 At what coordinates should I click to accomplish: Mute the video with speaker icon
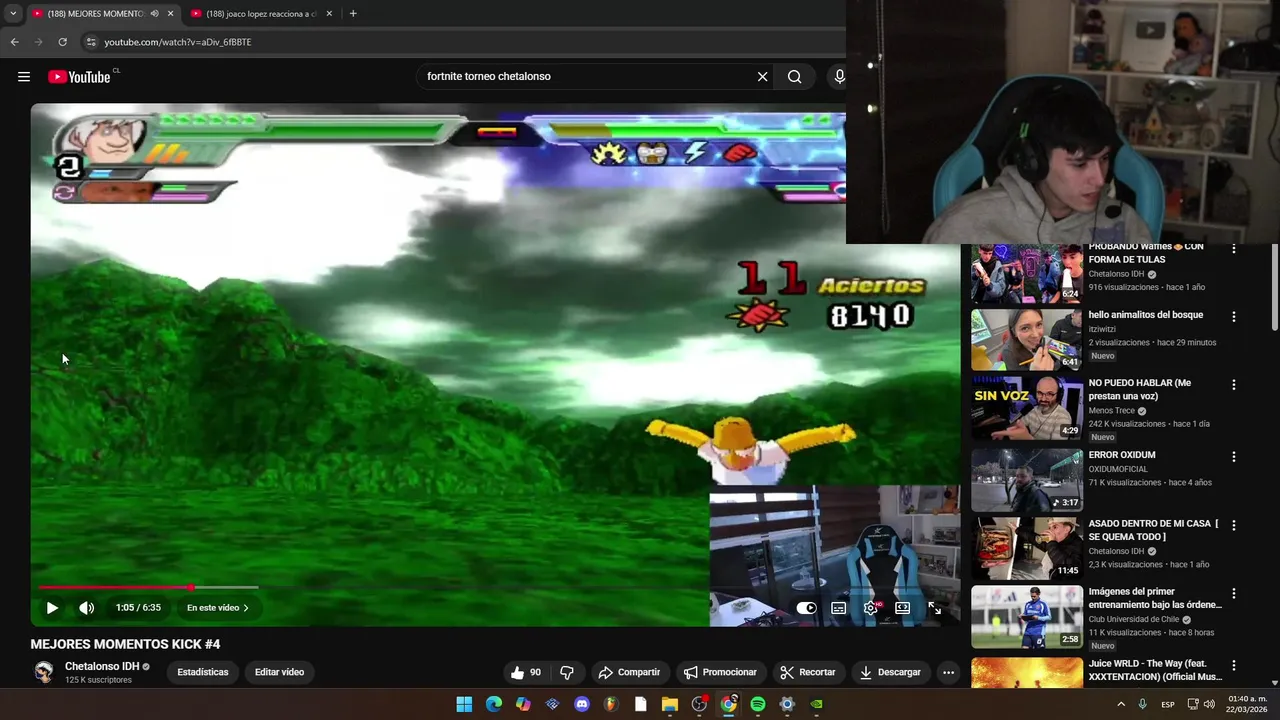(x=87, y=608)
